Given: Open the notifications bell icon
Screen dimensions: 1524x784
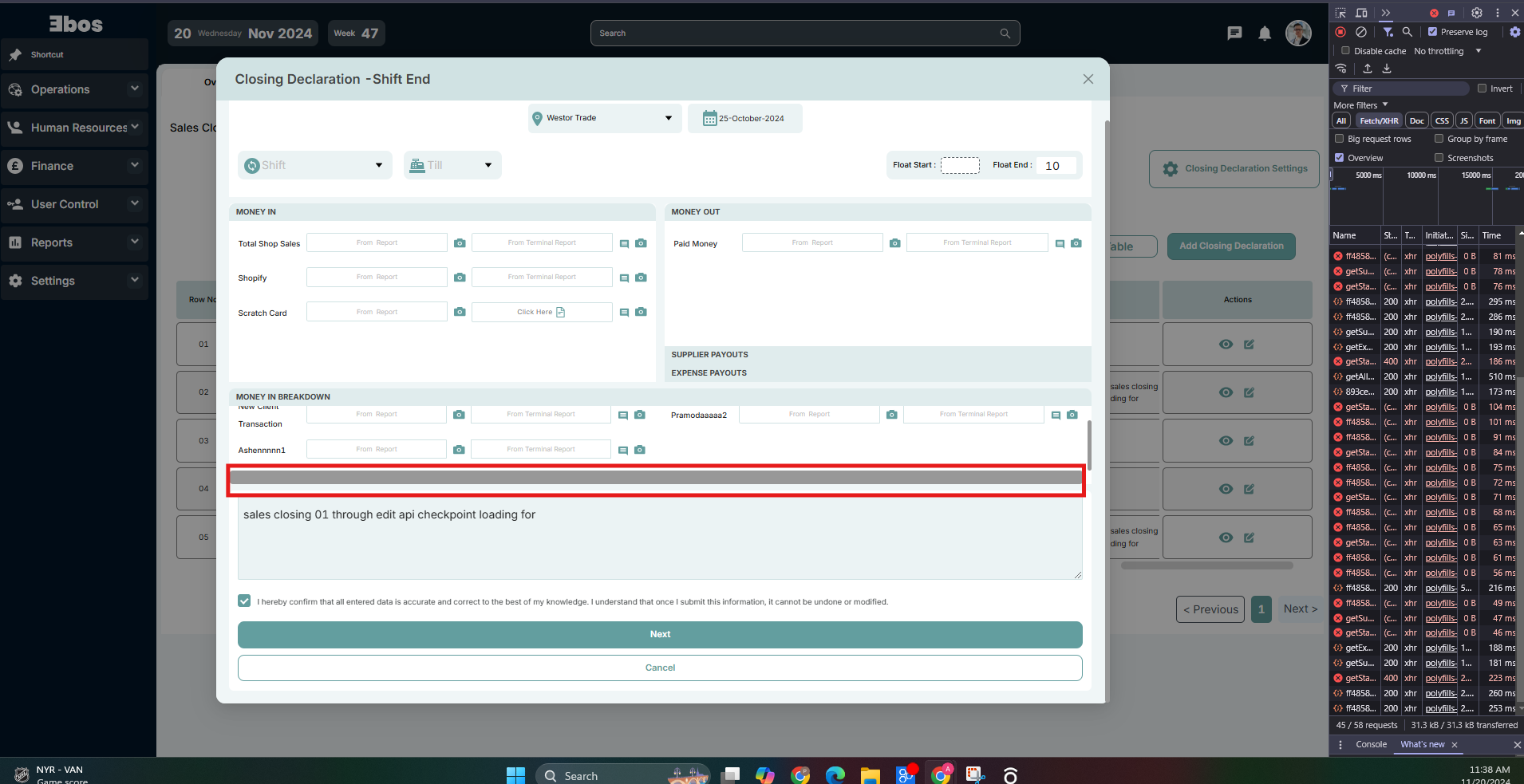Looking at the screenshot, I should (1265, 33).
